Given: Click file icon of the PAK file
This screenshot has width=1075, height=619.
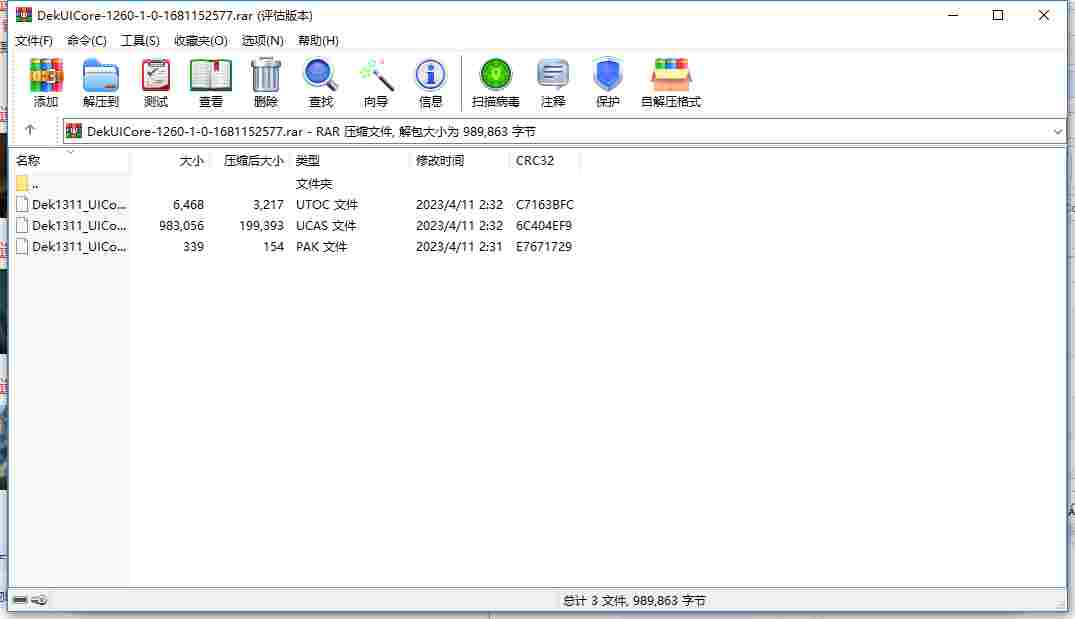Looking at the screenshot, I should (22, 246).
